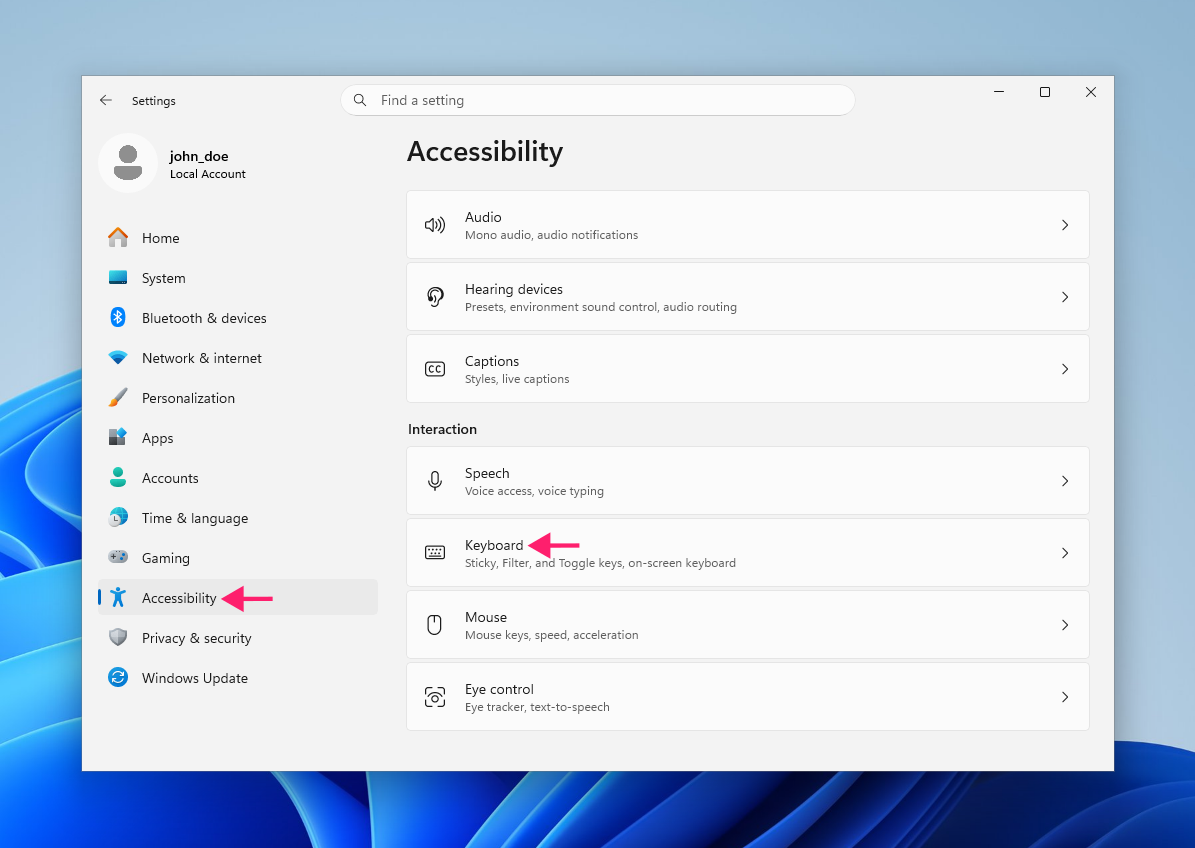Minimize the Settings window
The height and width of the screenshot is (848, 1195).
(998, 91)
